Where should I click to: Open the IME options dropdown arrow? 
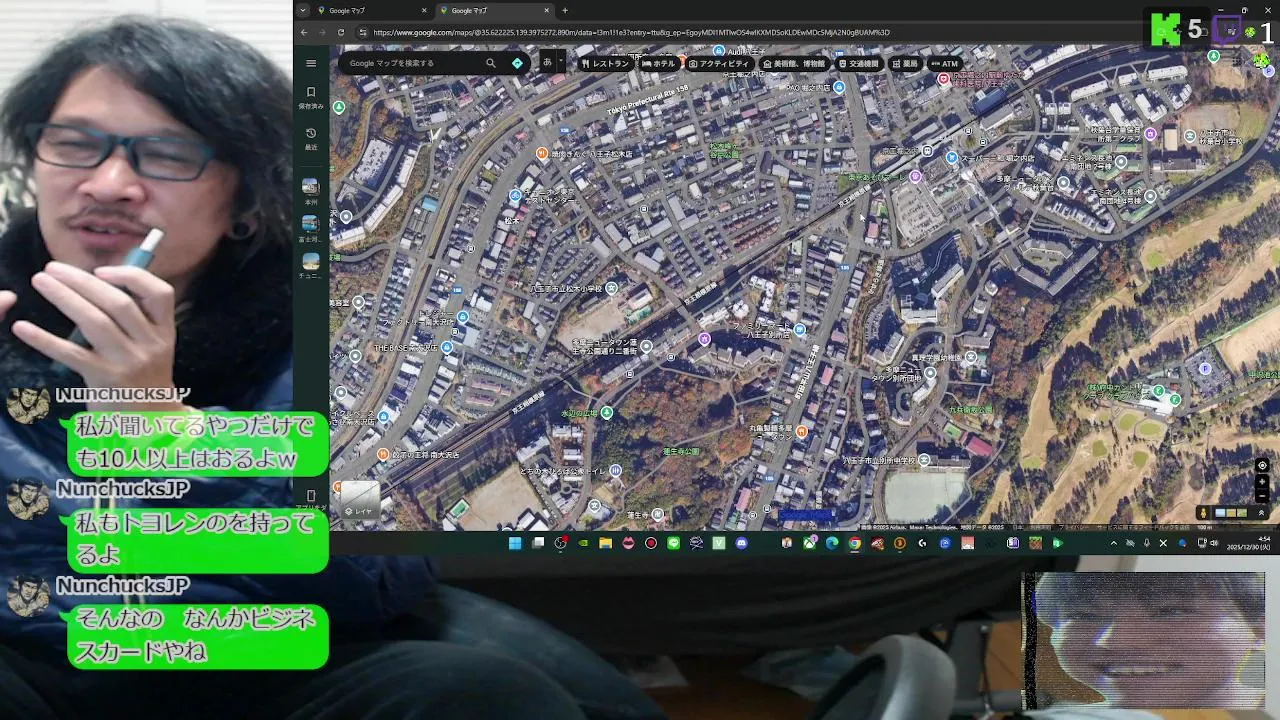[x=560, y=62]
